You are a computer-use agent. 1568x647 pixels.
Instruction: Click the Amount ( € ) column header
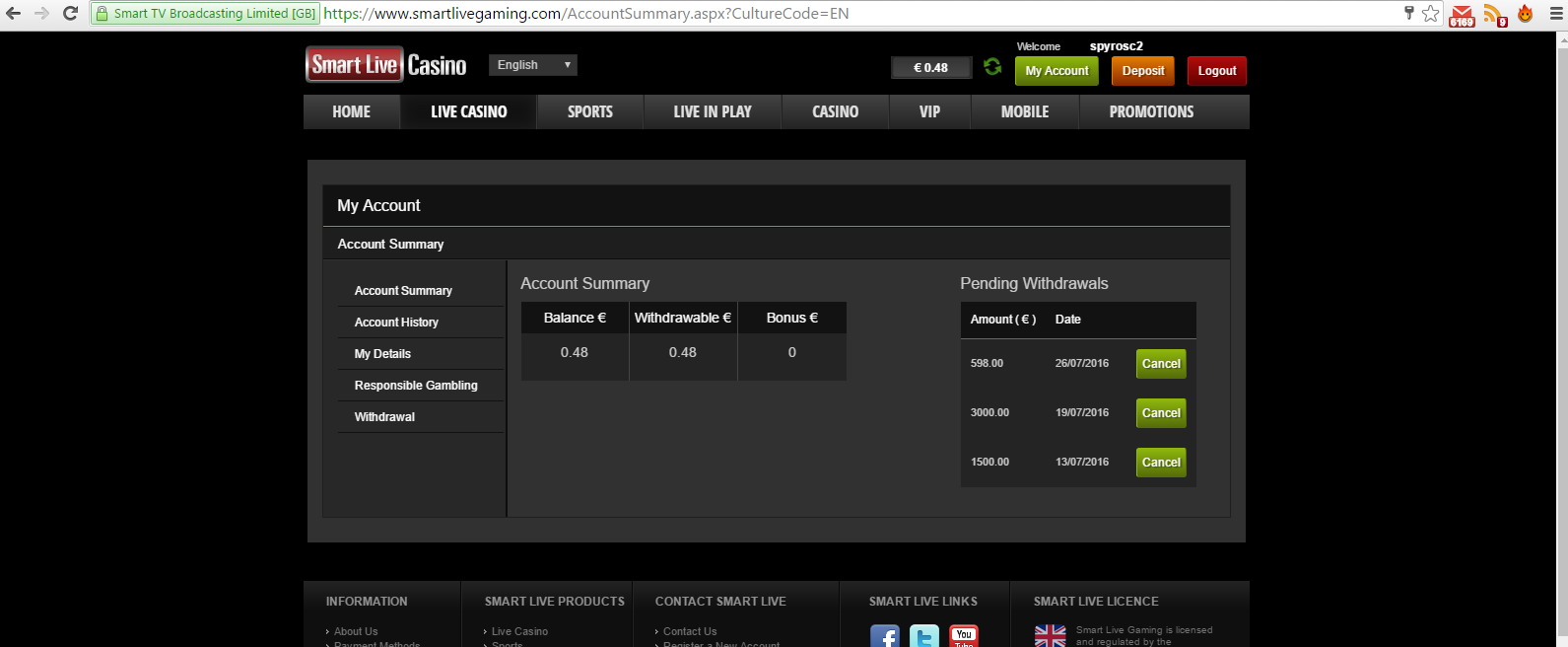pyautogui.click(x=1003, y=320)
